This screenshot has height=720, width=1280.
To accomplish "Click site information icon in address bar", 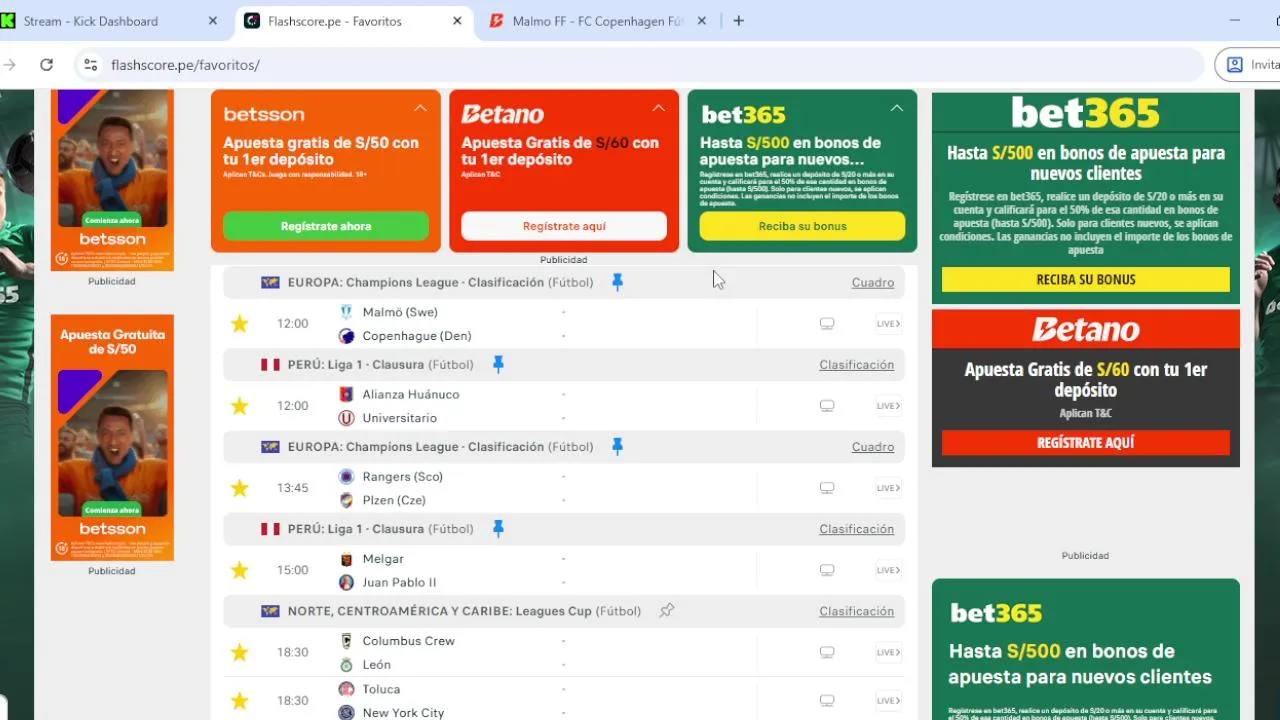I will pyautogui.click(x=90, y=65).
